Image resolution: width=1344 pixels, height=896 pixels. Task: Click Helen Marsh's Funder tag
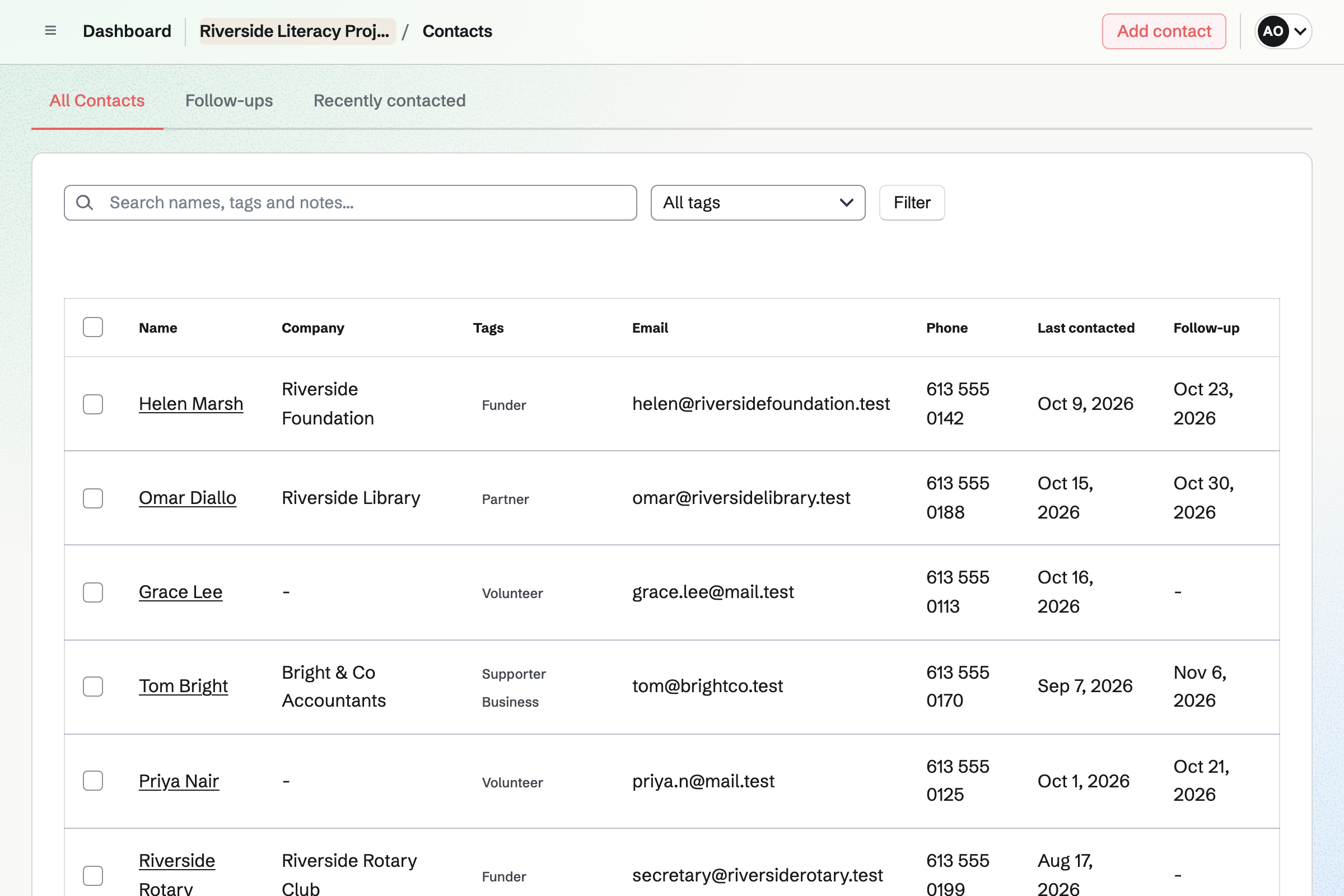[503, 405]
